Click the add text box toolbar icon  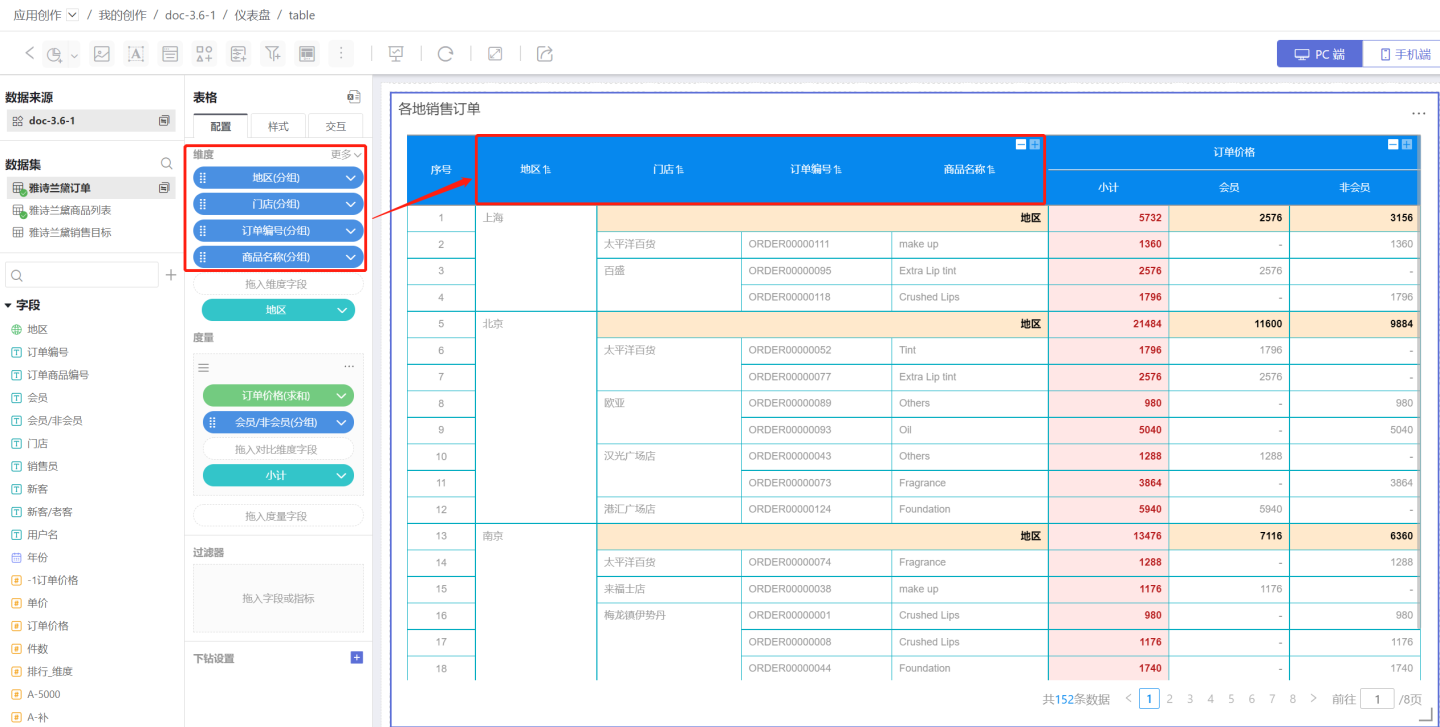pos(136,54)
